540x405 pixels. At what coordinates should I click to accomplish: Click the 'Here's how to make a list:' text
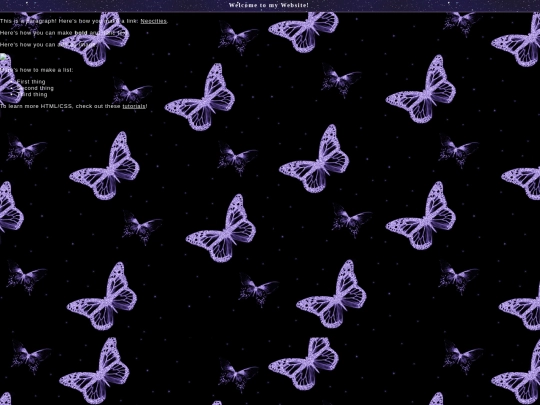(x=37, y=70)
